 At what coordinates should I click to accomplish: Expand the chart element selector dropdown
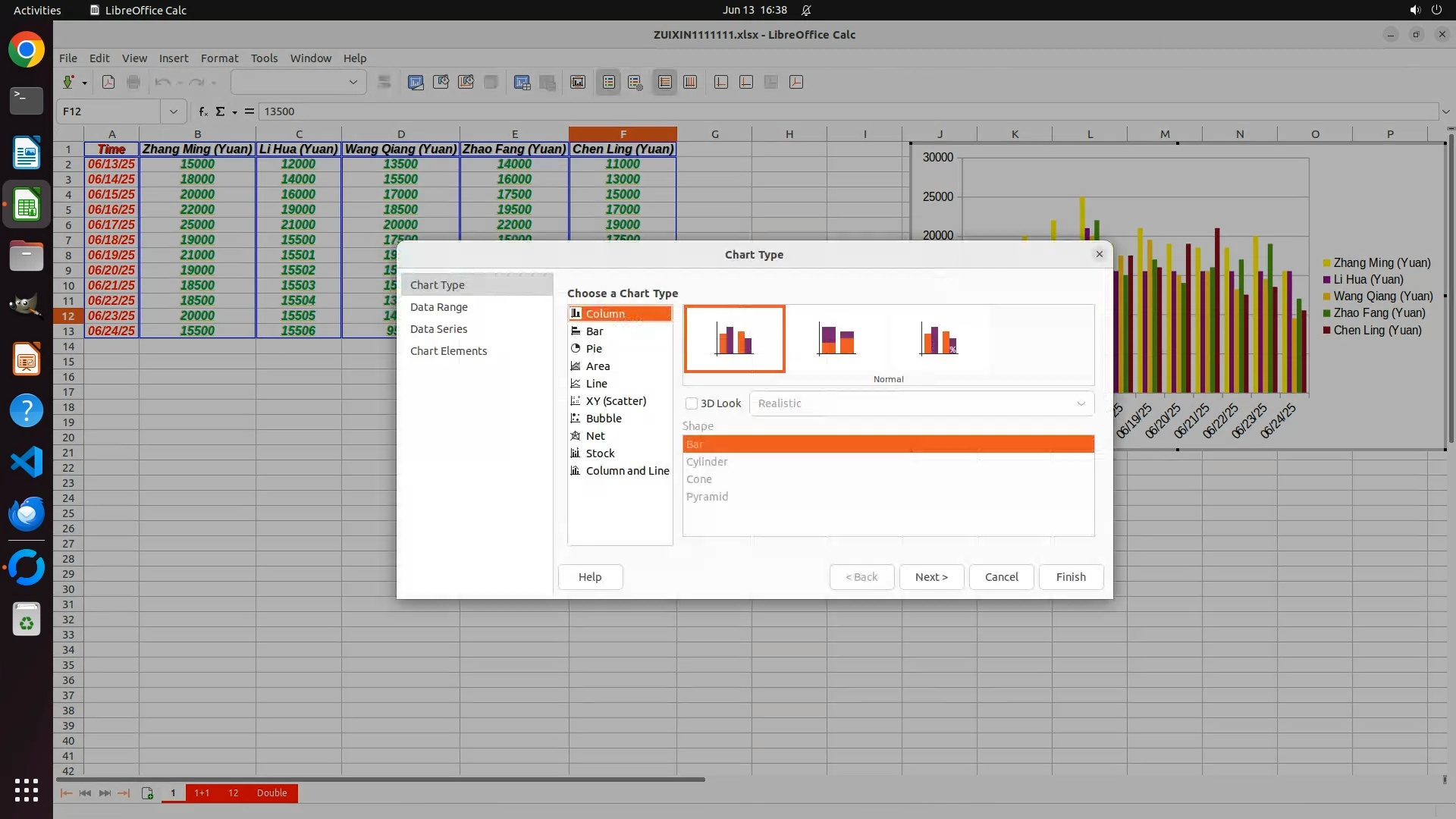(x=353, y=82)
